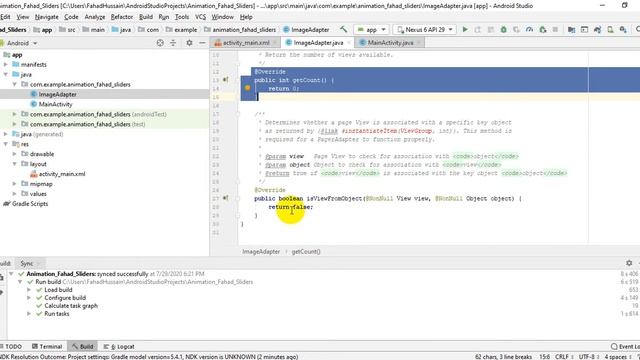Viewport: 640px width, 360px height.
Task: Open the Event Log
Action: click(625, 347)
